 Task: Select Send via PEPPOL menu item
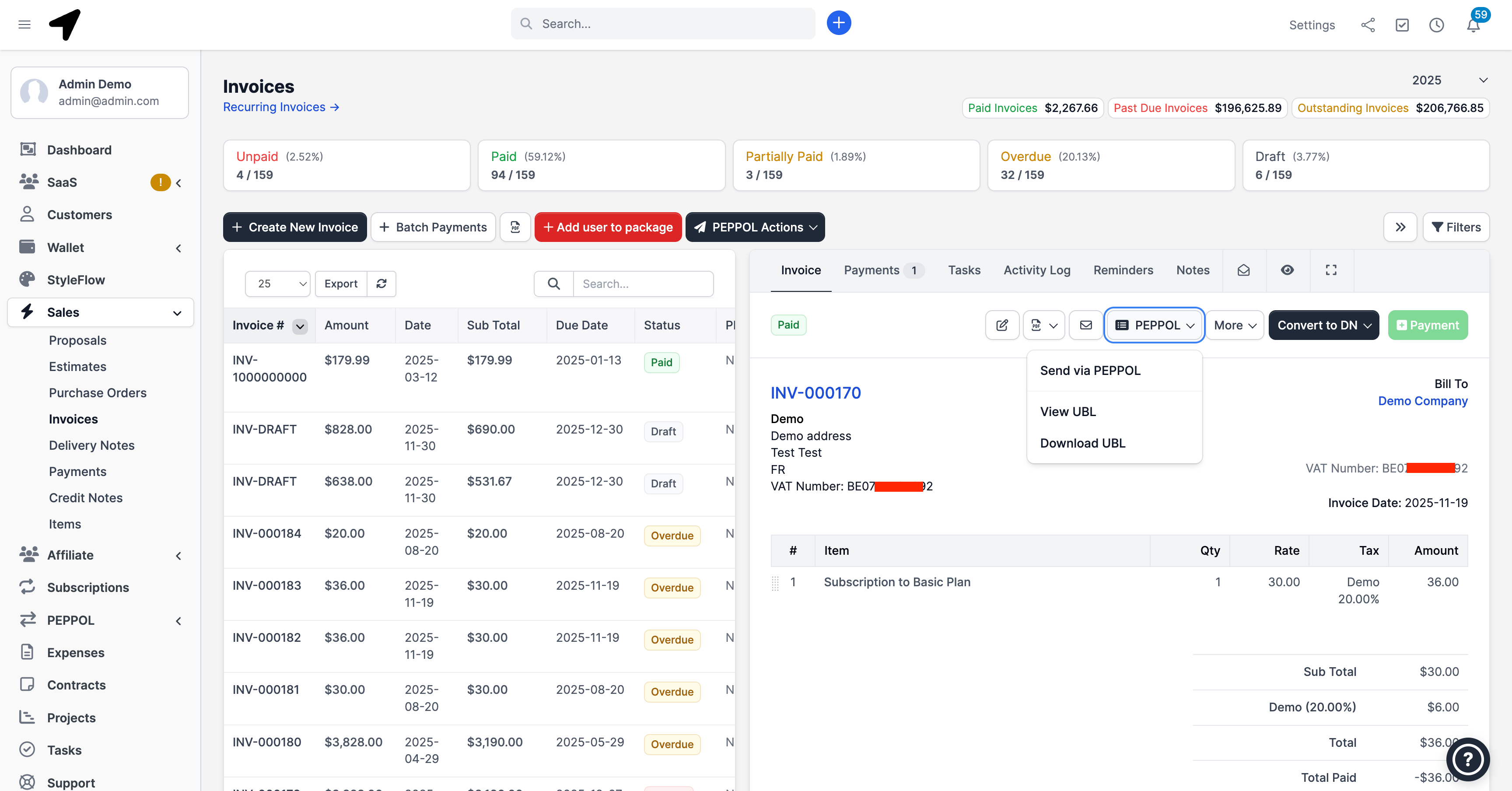[x=1090, y=370]
